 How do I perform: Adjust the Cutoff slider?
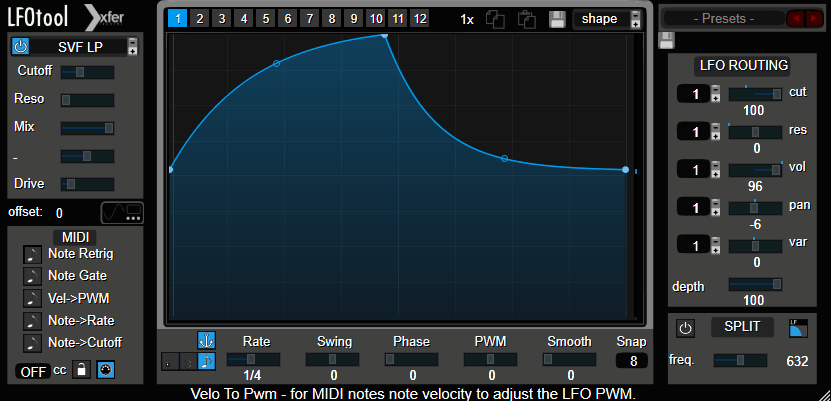pos(87,72)
